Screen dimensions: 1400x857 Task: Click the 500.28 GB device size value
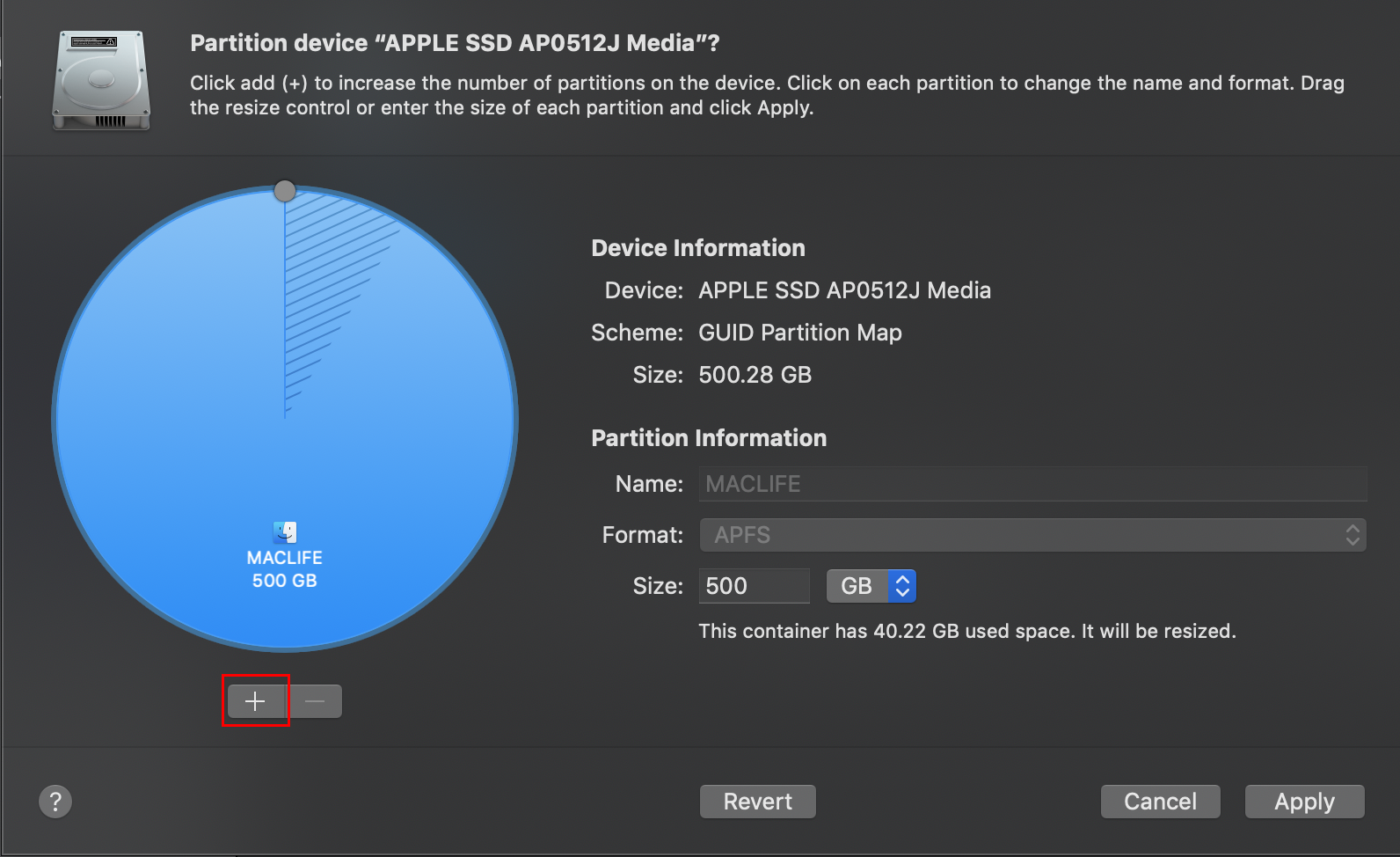(x=755, y=375)
